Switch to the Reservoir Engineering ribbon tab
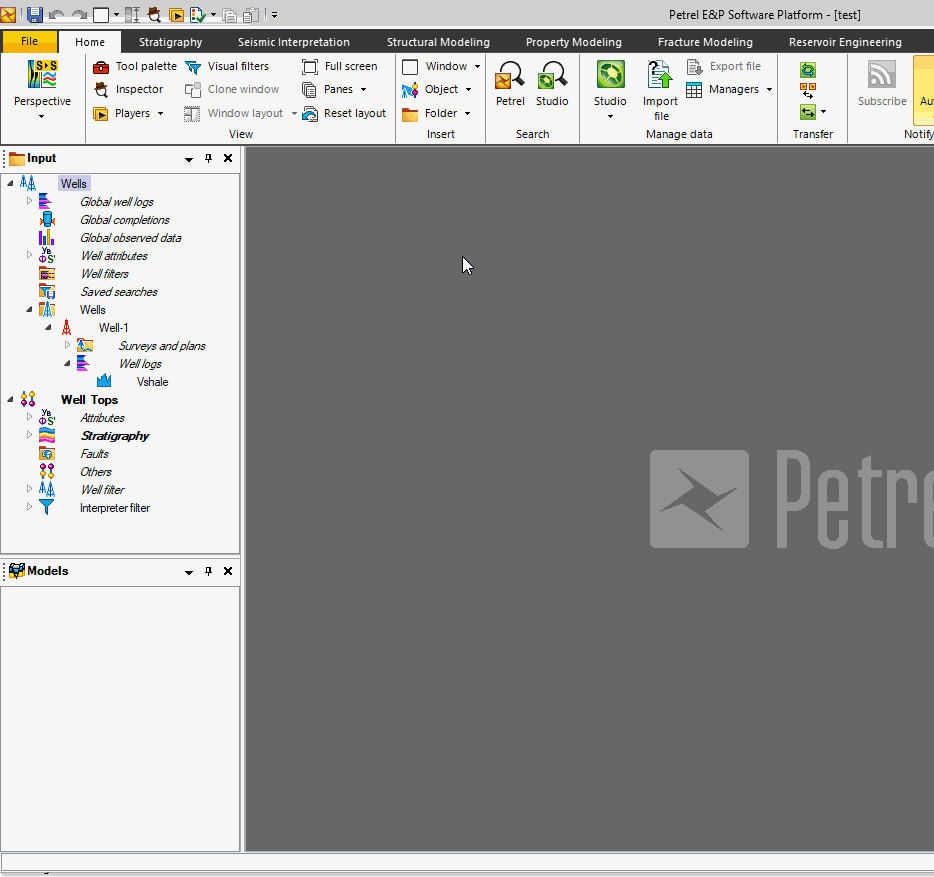934x877 pixels. [845, 42]
